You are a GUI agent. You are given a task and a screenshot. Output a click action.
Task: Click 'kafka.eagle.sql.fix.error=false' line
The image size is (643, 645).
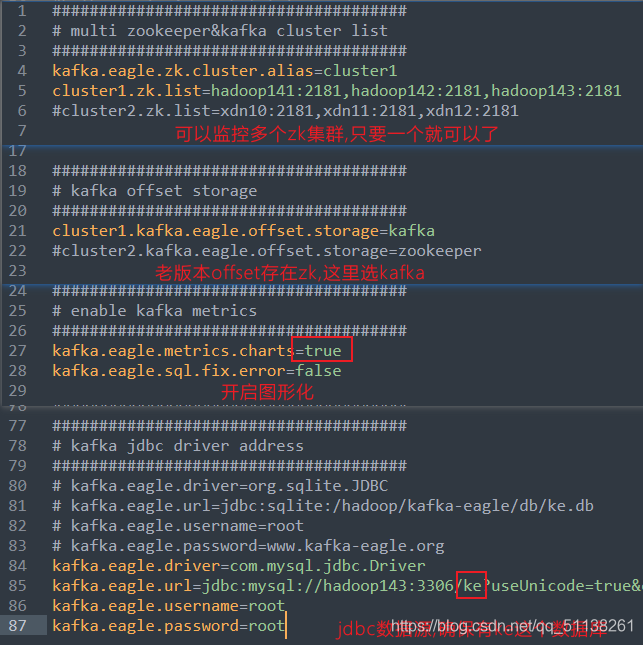(x=197, y=371)
